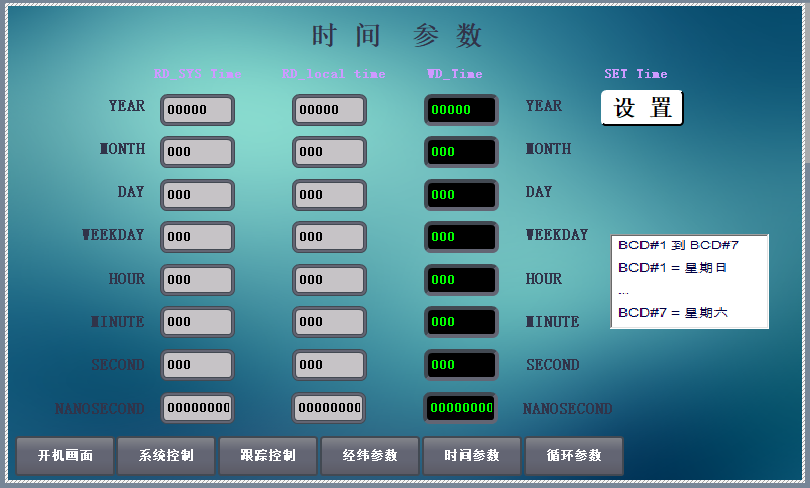Image resolution: width=810 pixels, height=488 pixels.
Task: Switch to the 系统控制 page
Action: 166,456
